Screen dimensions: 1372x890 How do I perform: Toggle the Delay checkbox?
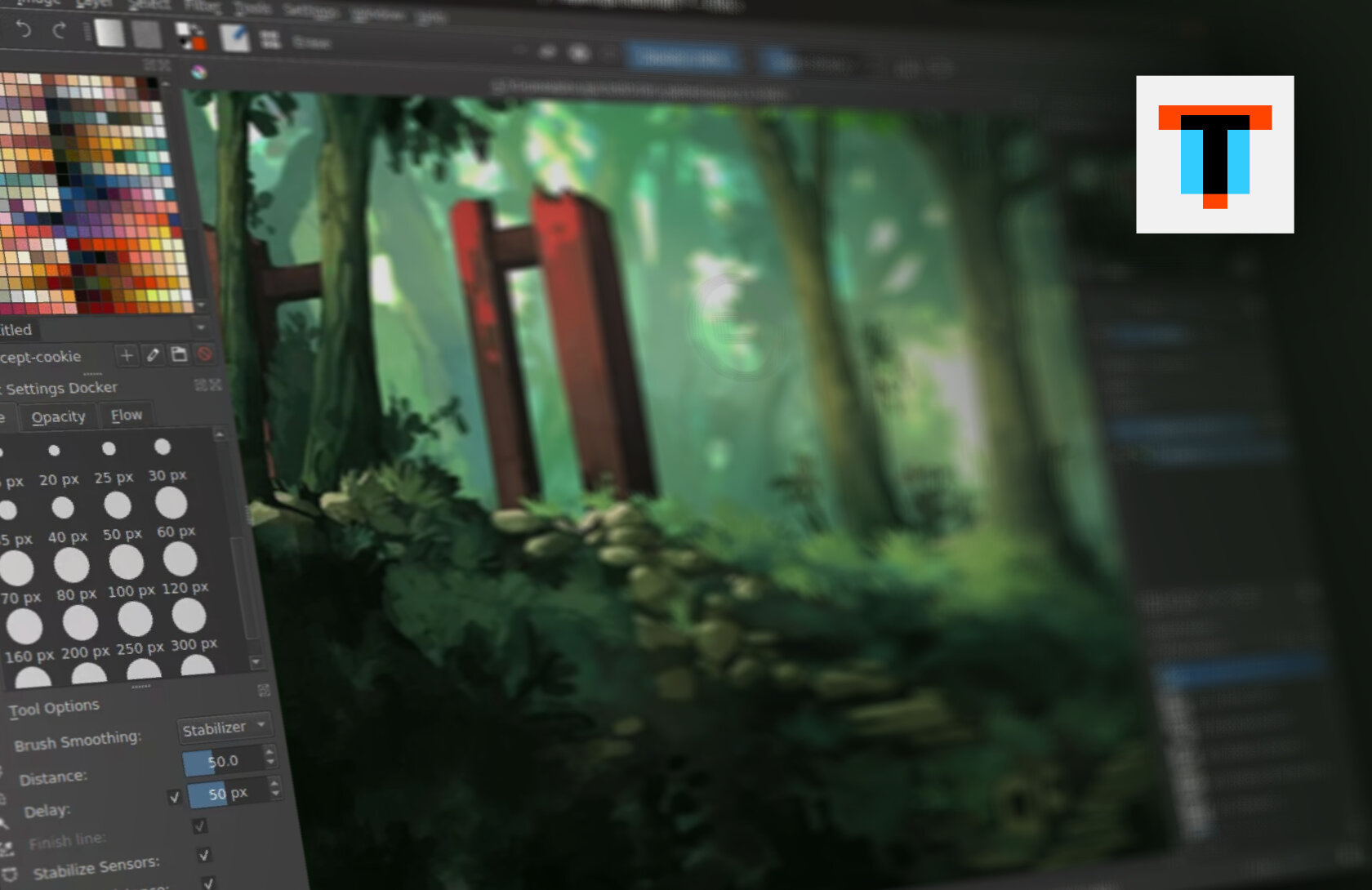pyautogui.click(x=174, y=797)
